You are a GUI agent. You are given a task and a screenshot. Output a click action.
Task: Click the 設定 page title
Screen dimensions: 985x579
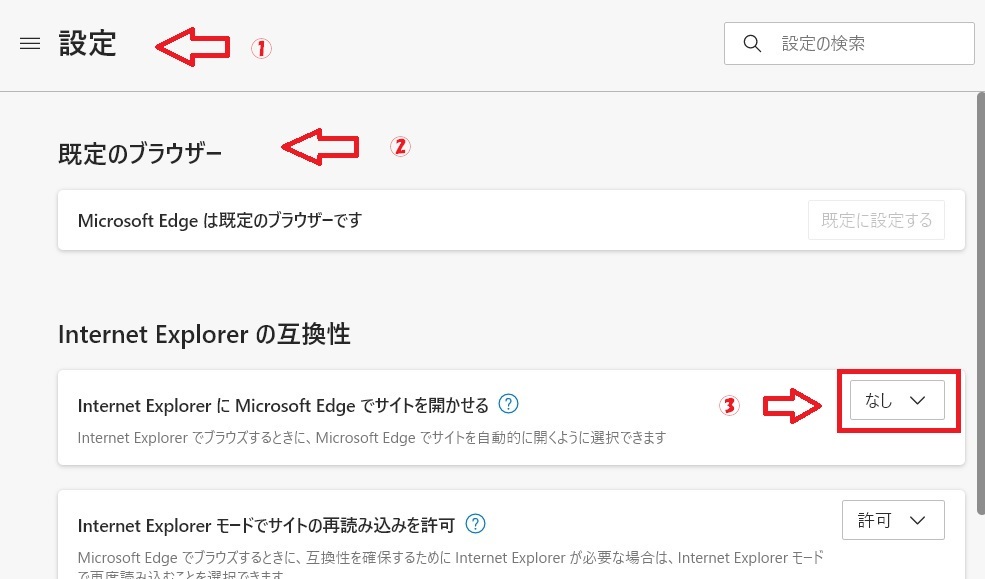87,43
